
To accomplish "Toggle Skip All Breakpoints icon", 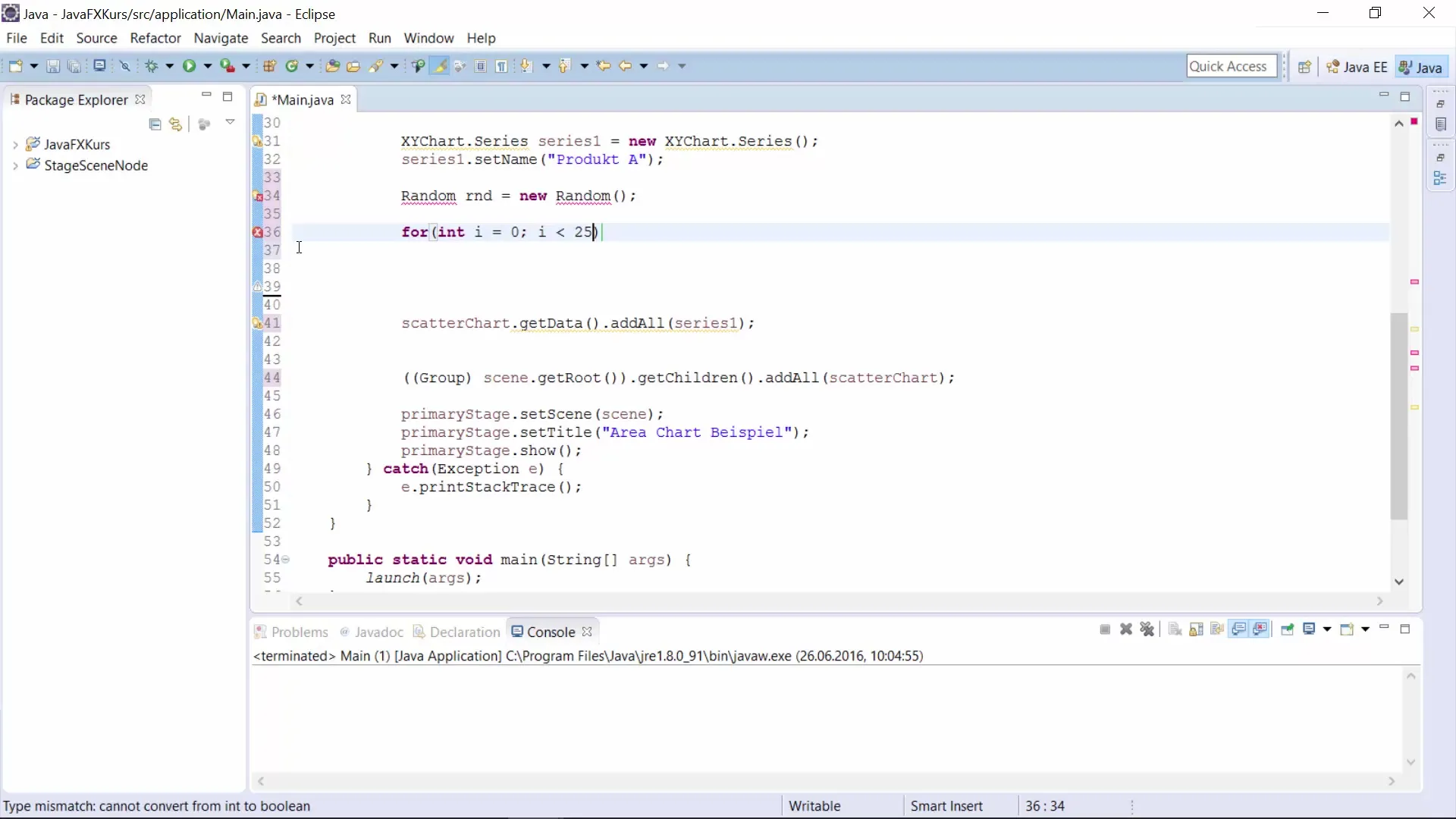I will (125, 66).
